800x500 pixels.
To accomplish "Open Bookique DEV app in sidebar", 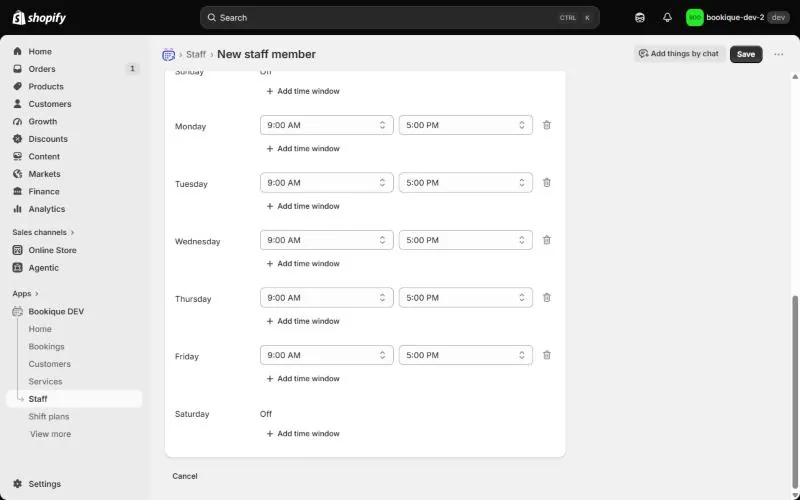I will tap(56, 311).
